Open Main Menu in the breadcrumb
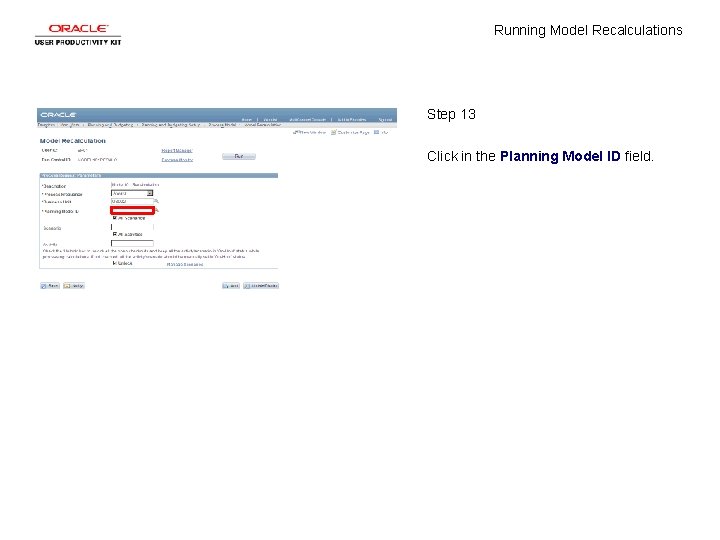 click(x=70, y=125)
